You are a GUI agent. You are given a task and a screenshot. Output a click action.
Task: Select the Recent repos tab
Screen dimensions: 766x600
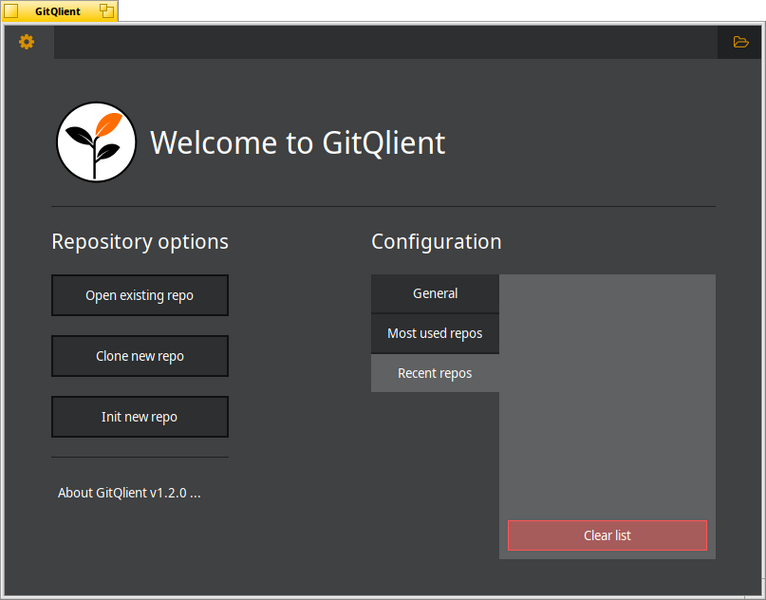coord(435,373)
